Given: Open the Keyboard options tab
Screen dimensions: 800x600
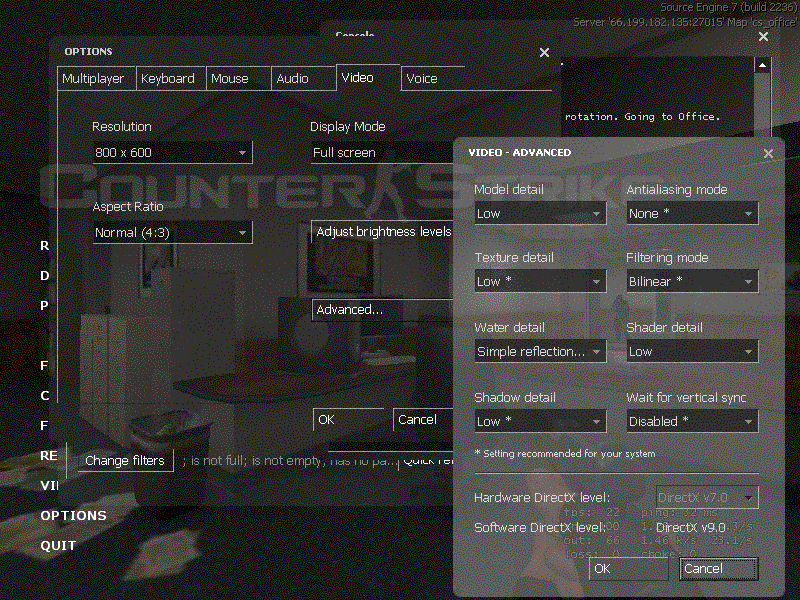Looking at the screenshot, I should click(x=171, y=79).
